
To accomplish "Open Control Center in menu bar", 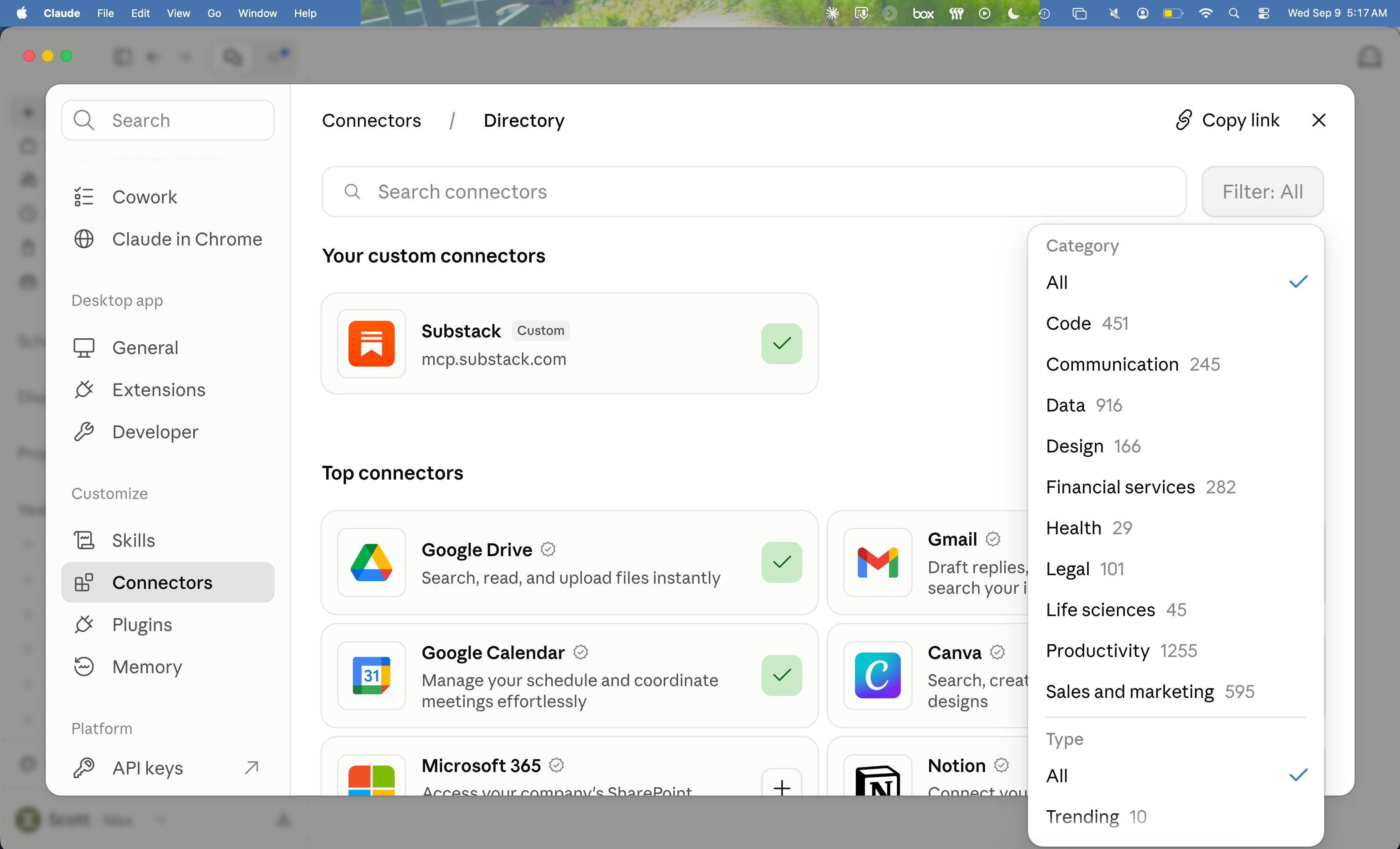I will pyautogui.click(x=1263, y=13).
